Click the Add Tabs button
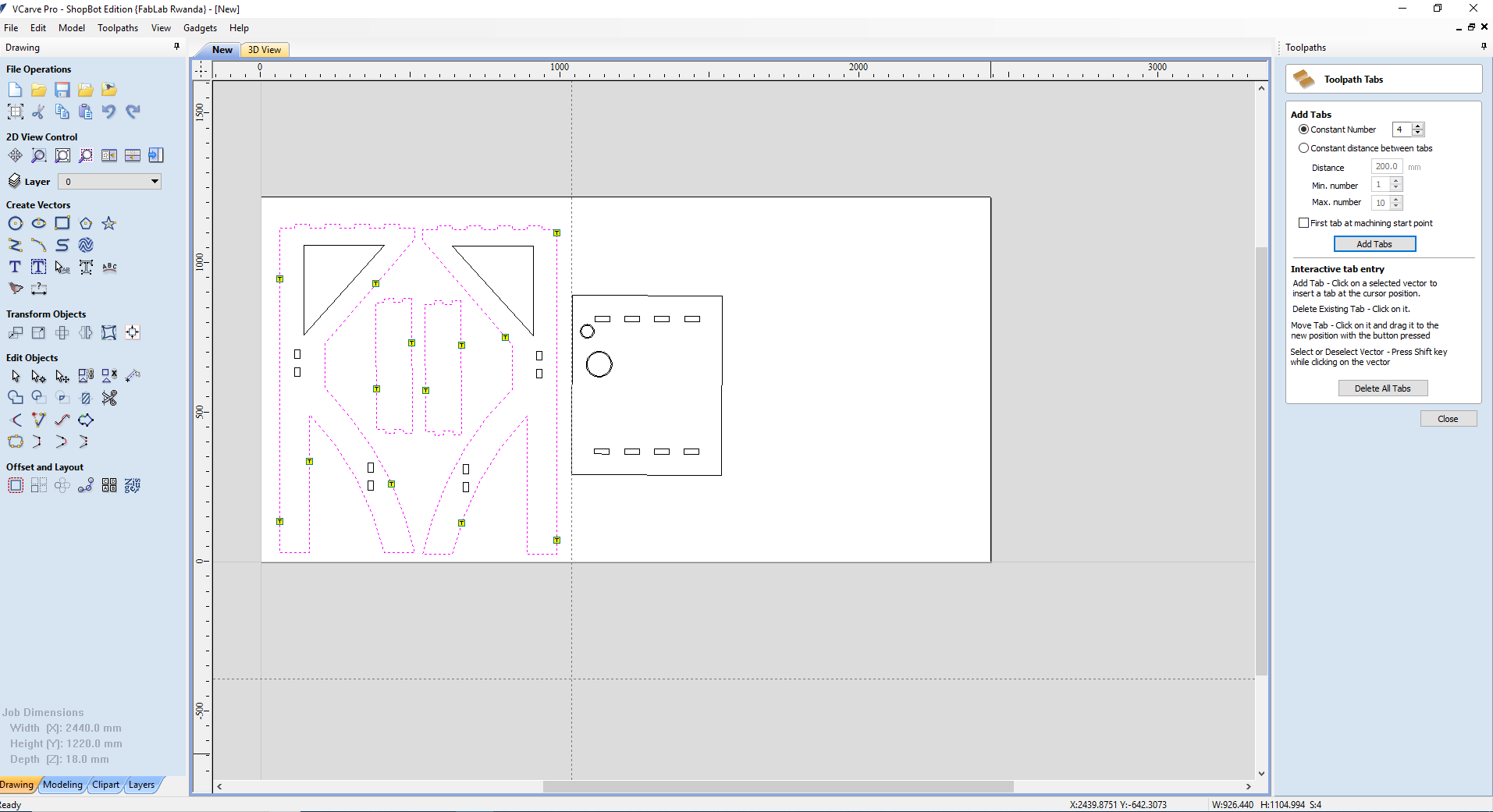This screenshot has width=1493, height=812. (1374, 244)
